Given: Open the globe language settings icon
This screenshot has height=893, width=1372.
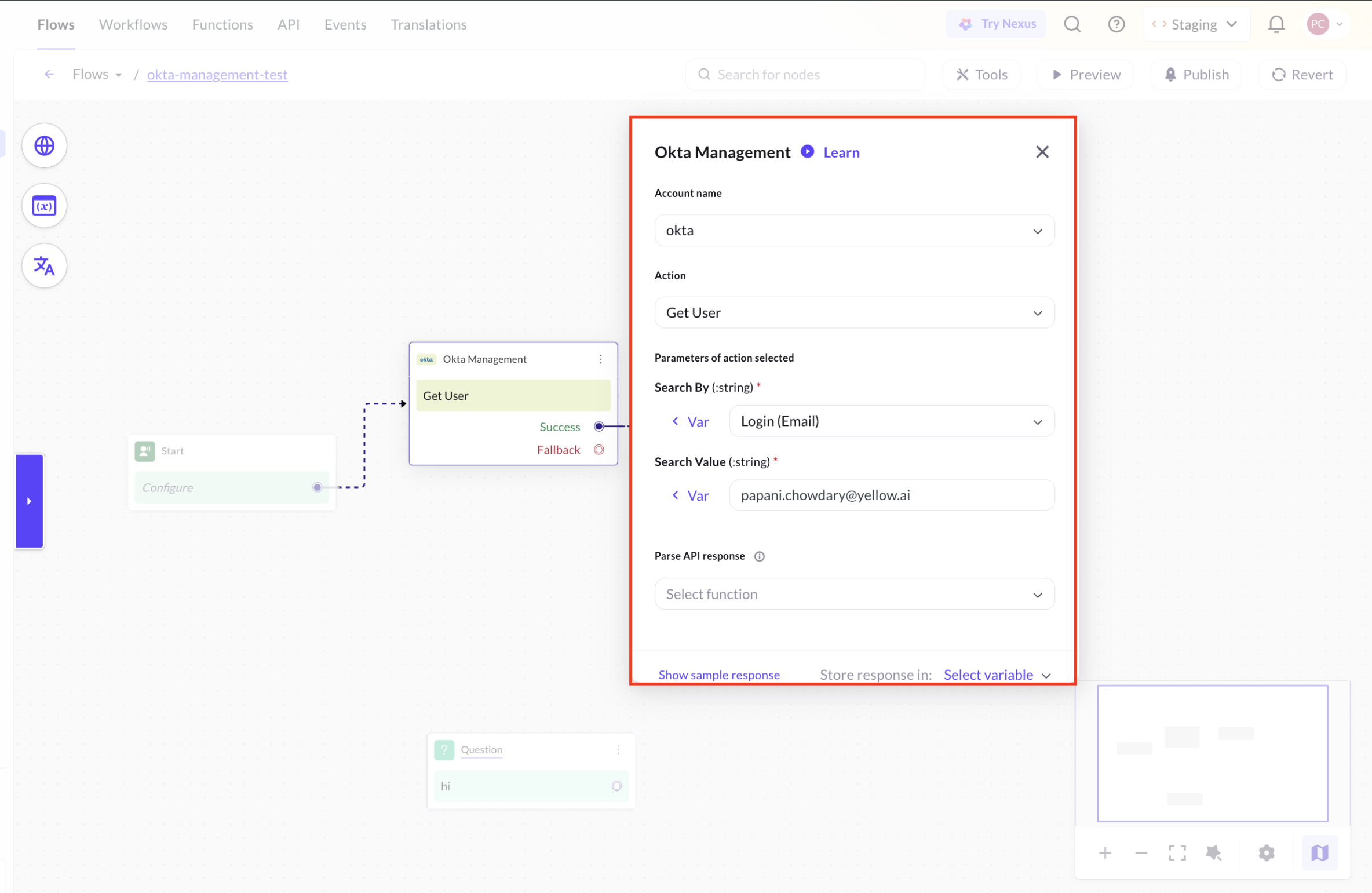Looking at the screenshot, I should 44,145.
